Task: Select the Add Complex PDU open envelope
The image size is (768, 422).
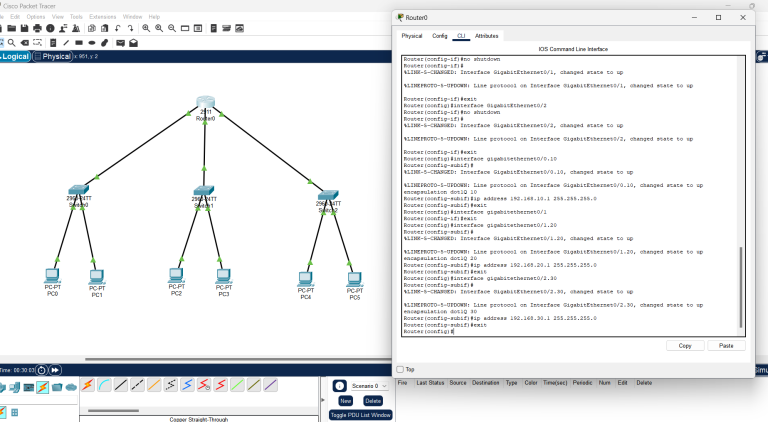Action: [133, 43]
